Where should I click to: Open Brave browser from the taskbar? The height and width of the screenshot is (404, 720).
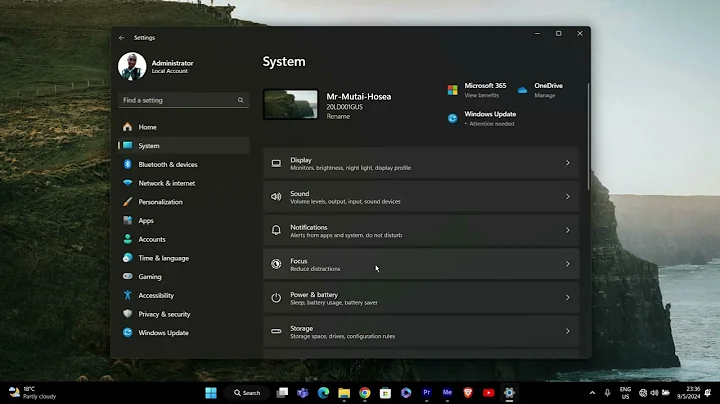point(468,393)
